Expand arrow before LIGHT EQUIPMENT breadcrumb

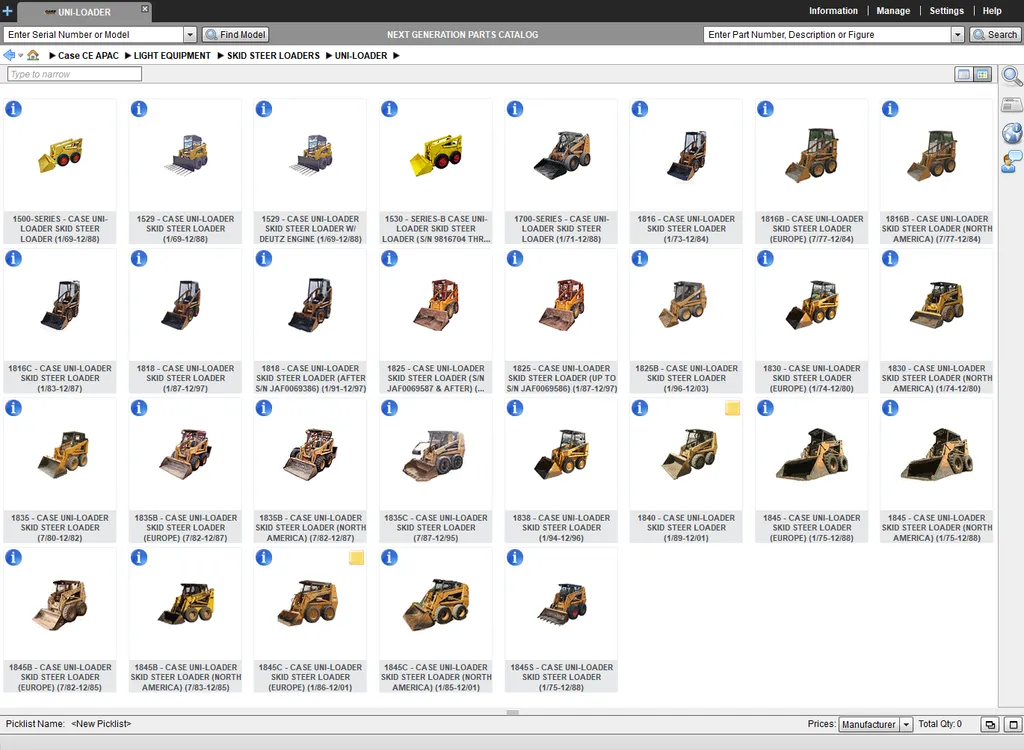128,56
